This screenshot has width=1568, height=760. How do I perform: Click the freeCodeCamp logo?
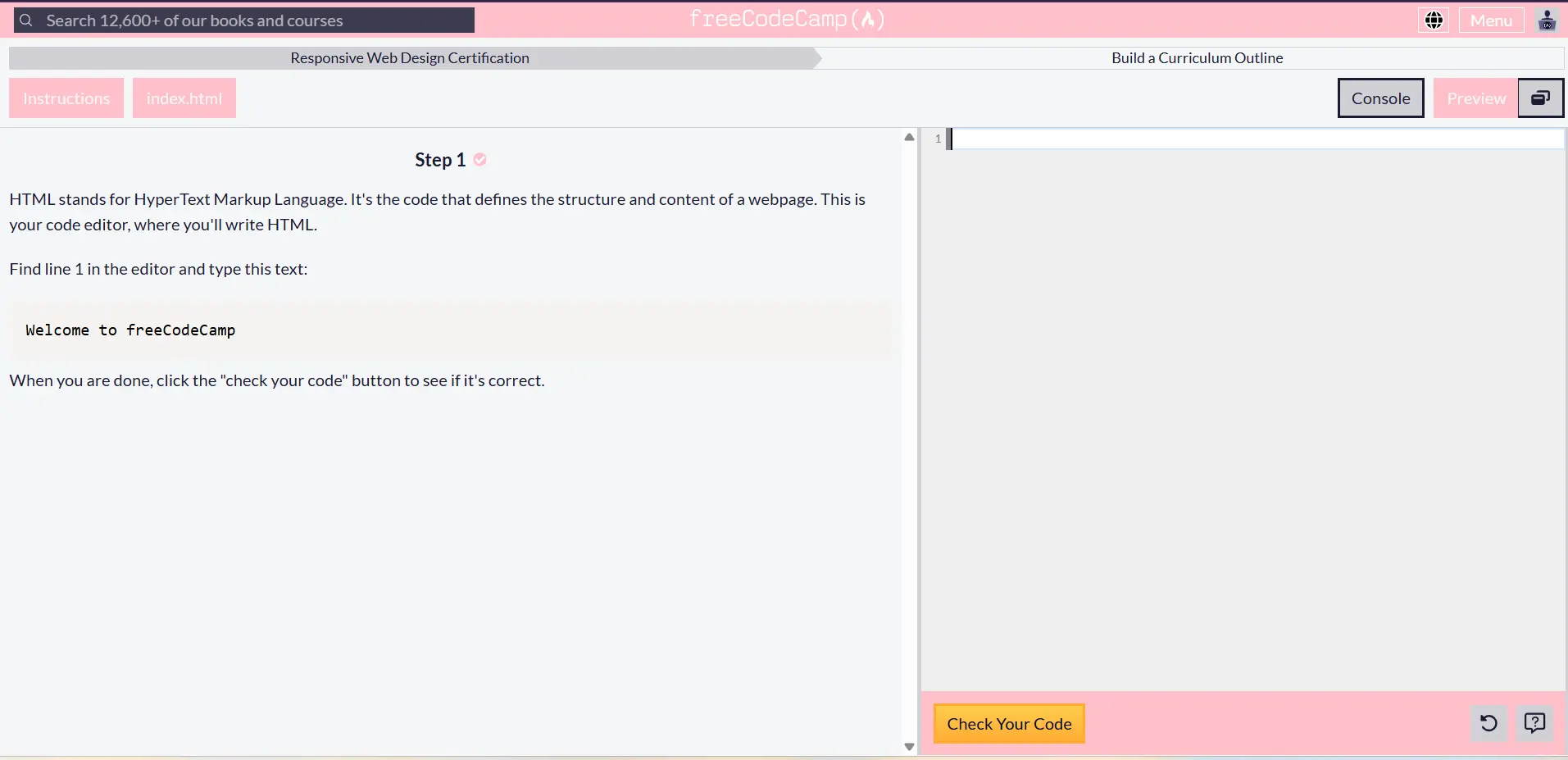[x=787, y=20]
